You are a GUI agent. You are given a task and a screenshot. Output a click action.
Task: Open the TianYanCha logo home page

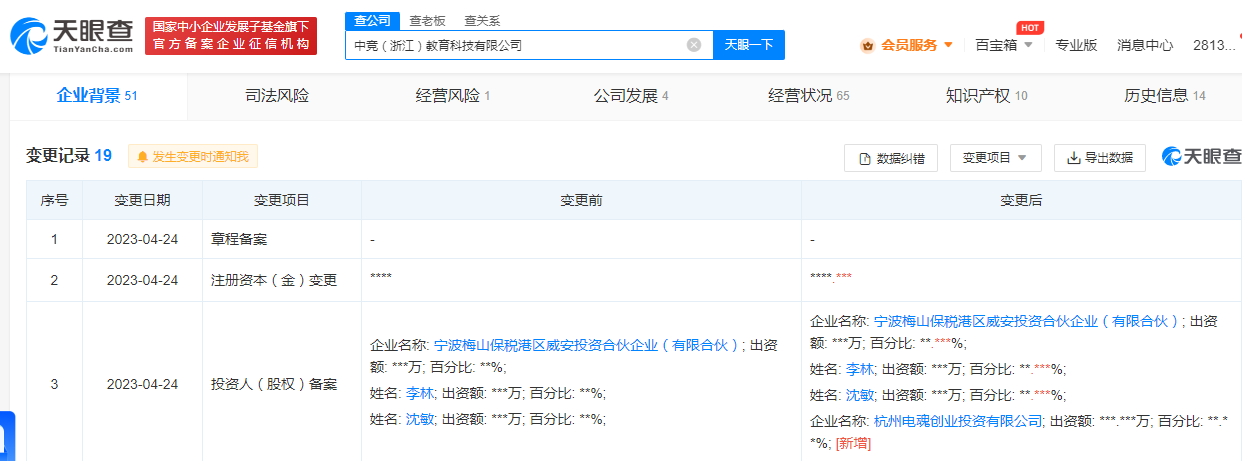pyautogui.click(x=72, y=36)
